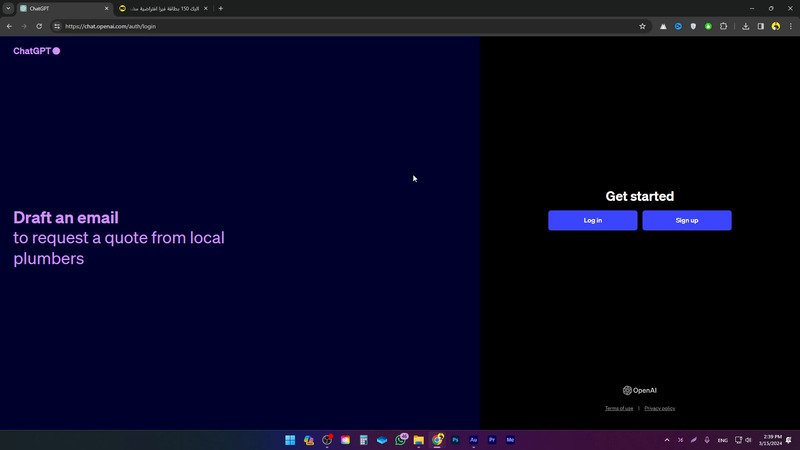Click the Log in button
Viewport: 800px width, 450px height.
tap(592, 220)
